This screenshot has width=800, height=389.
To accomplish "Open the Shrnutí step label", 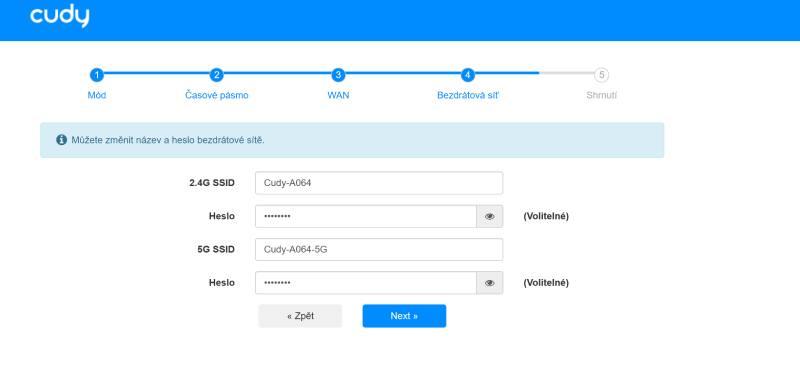I will [602, 95].
